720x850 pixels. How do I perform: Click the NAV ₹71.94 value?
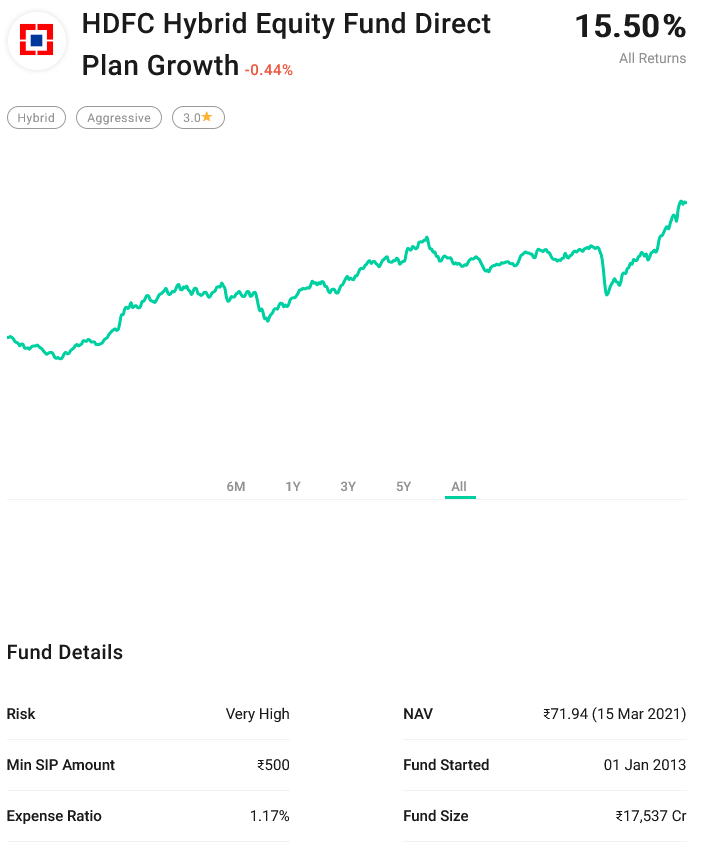tap(614, 714)
